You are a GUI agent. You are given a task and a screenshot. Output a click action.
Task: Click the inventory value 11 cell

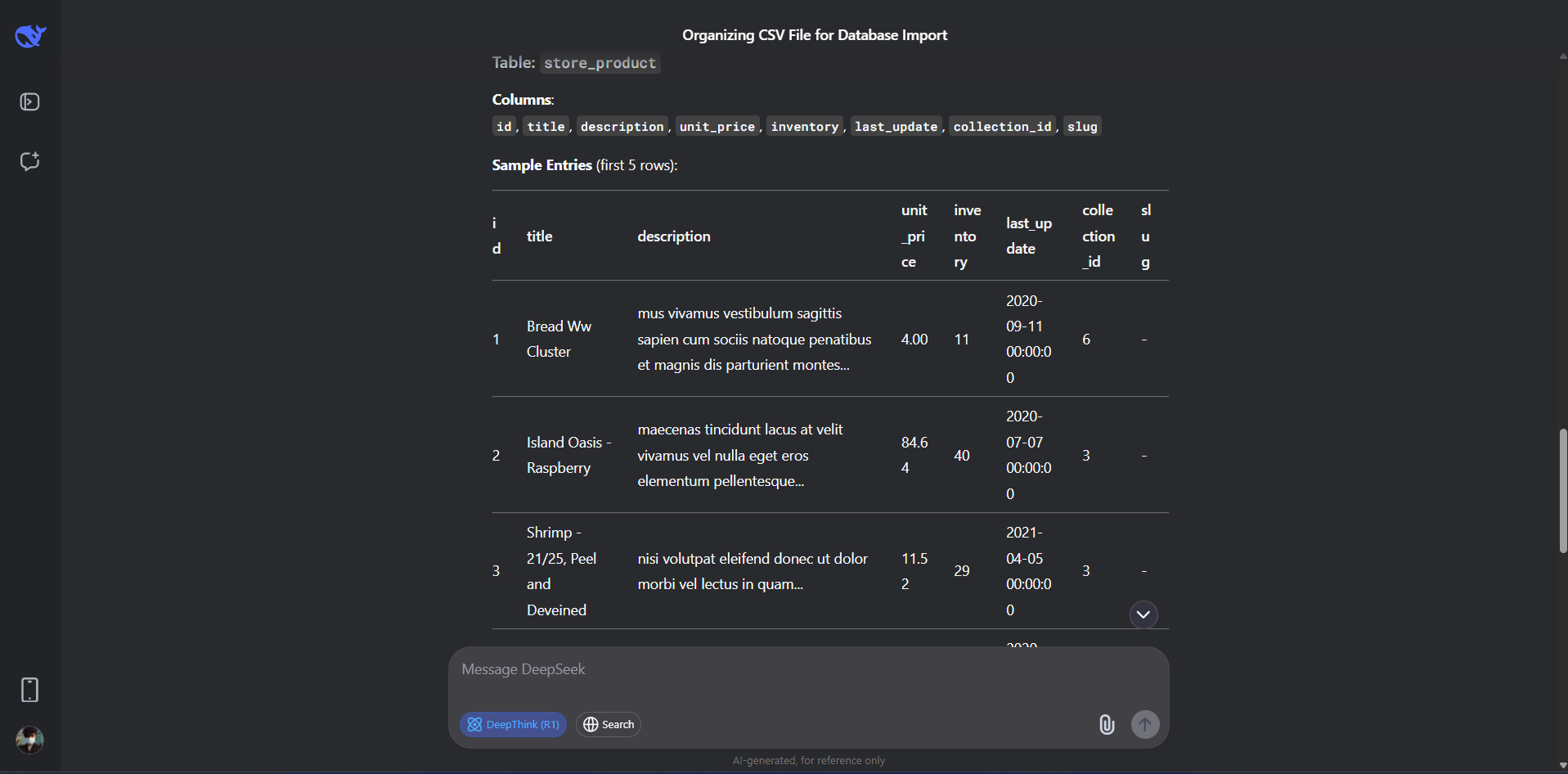click(962, 340)
